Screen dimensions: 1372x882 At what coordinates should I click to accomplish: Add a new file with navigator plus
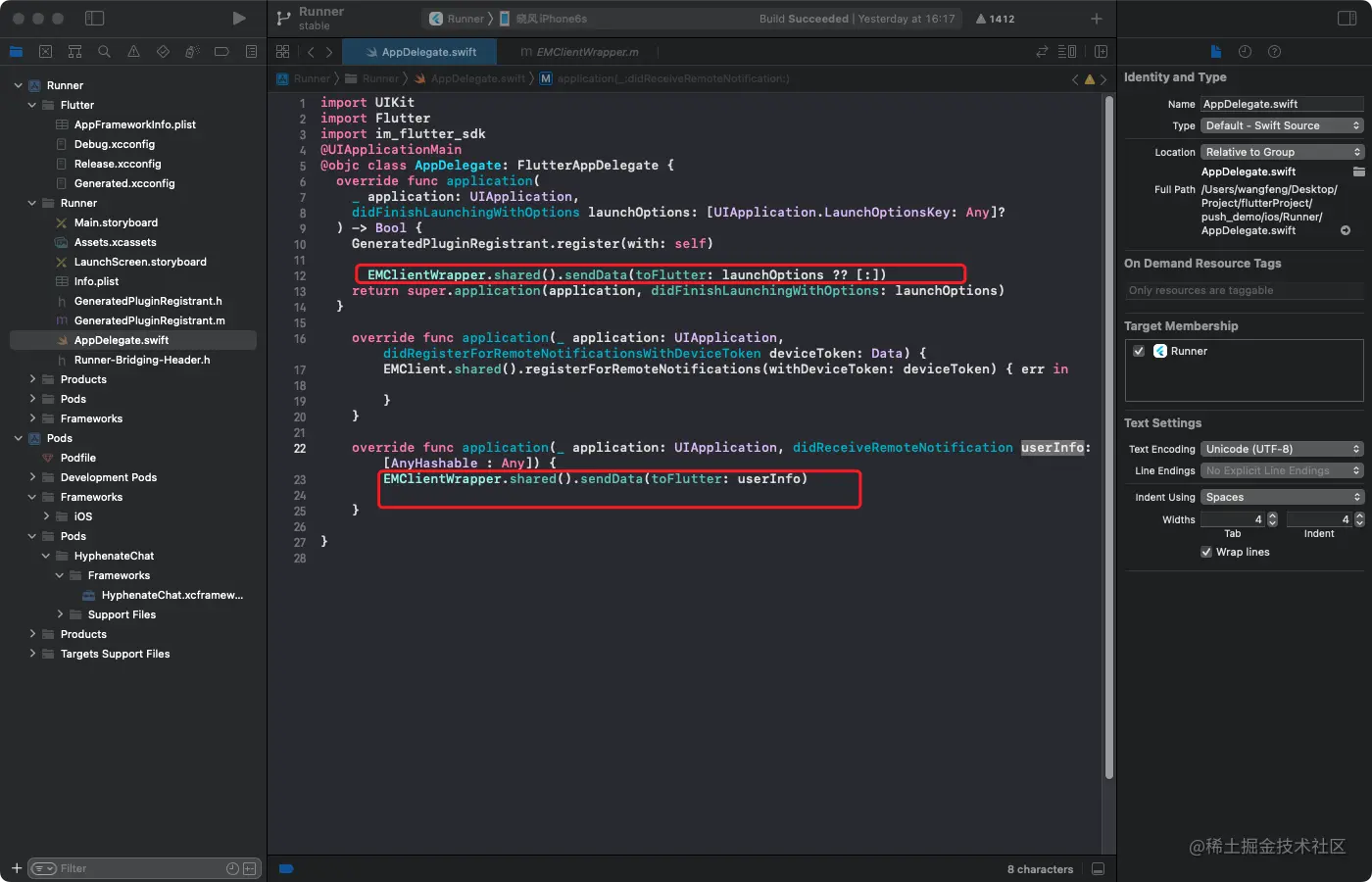[16, 868]
